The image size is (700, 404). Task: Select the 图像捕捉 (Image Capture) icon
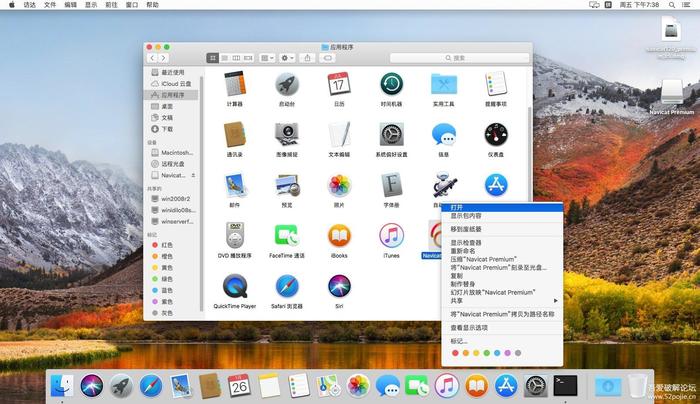(287, 134)
